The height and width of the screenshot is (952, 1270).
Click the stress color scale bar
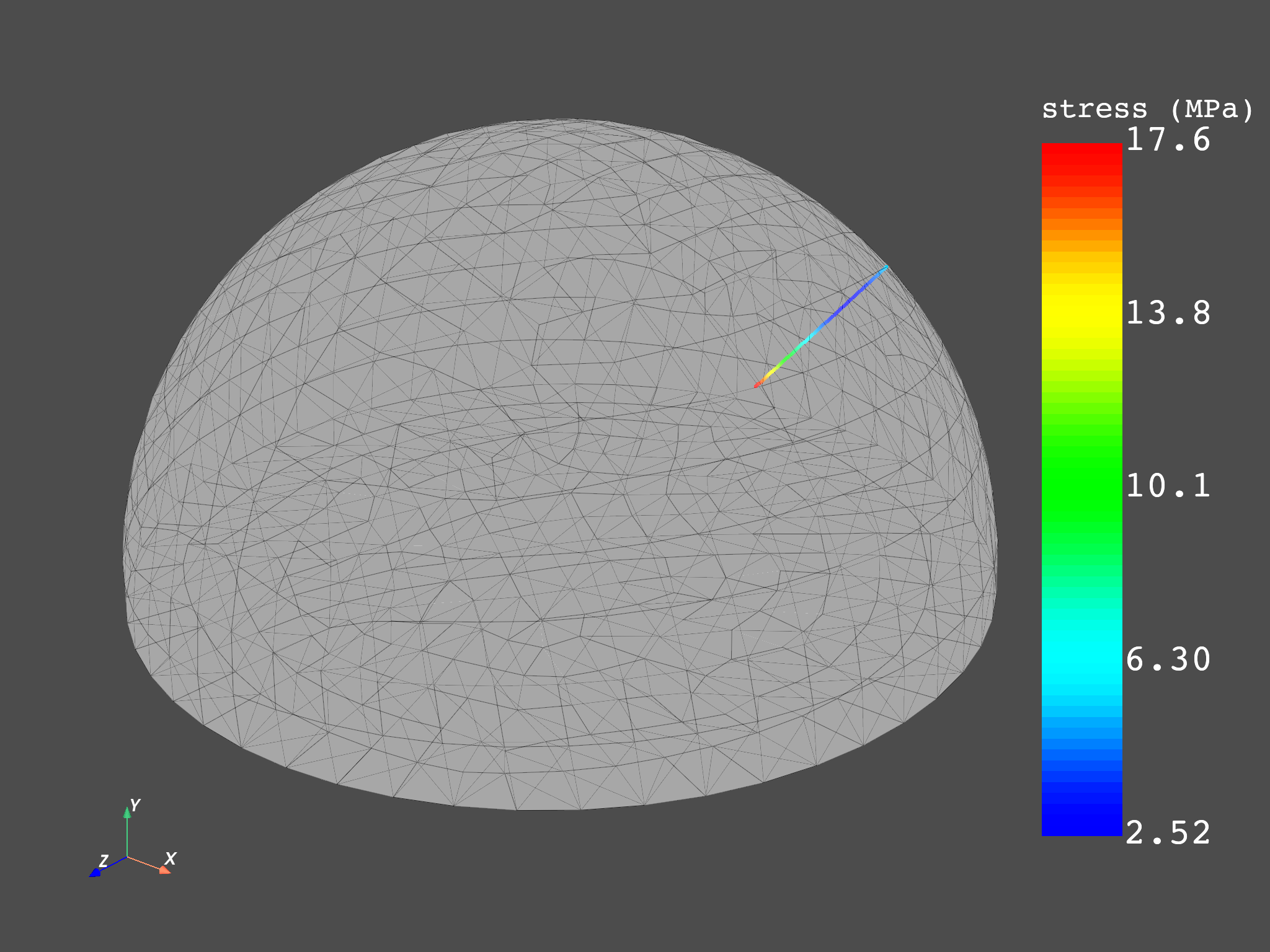[x=1081, y=490]
